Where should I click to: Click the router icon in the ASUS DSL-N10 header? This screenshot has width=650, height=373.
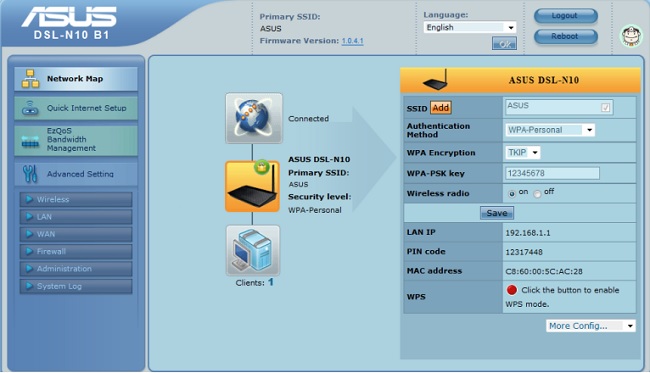[x=436, y=80]
